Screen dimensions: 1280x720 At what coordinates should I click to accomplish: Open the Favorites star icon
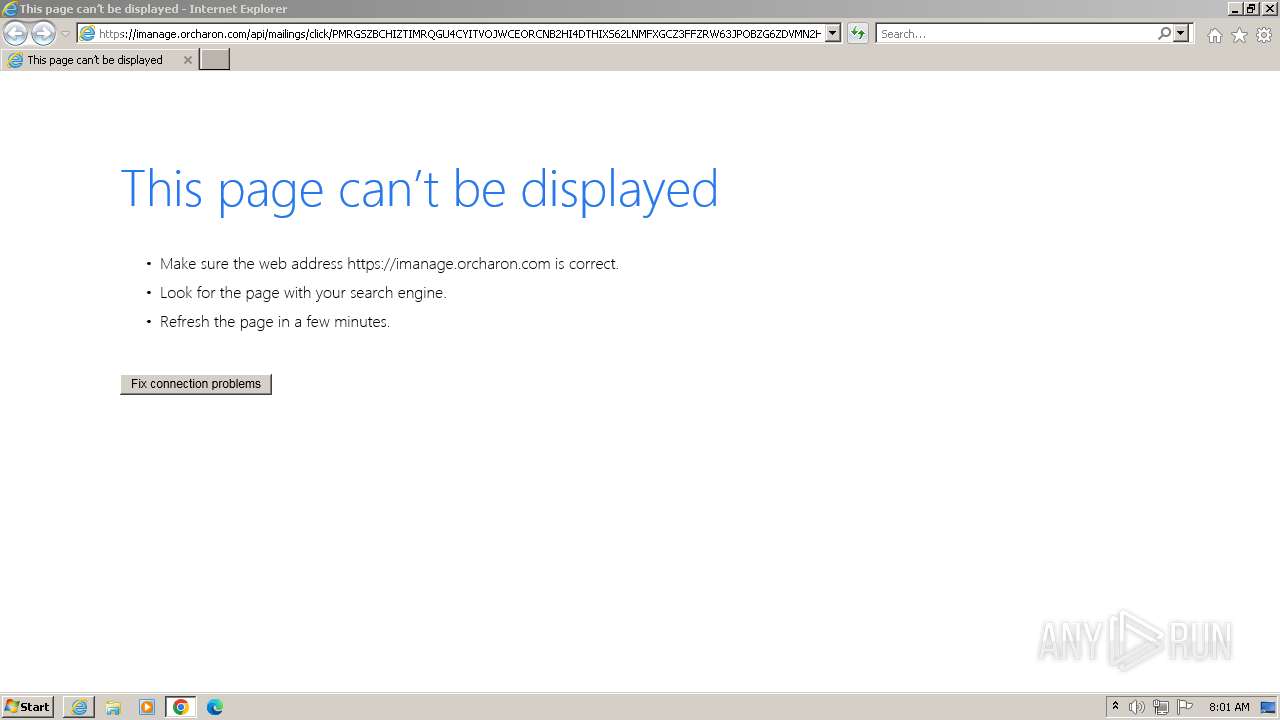tap(1239, 35)
